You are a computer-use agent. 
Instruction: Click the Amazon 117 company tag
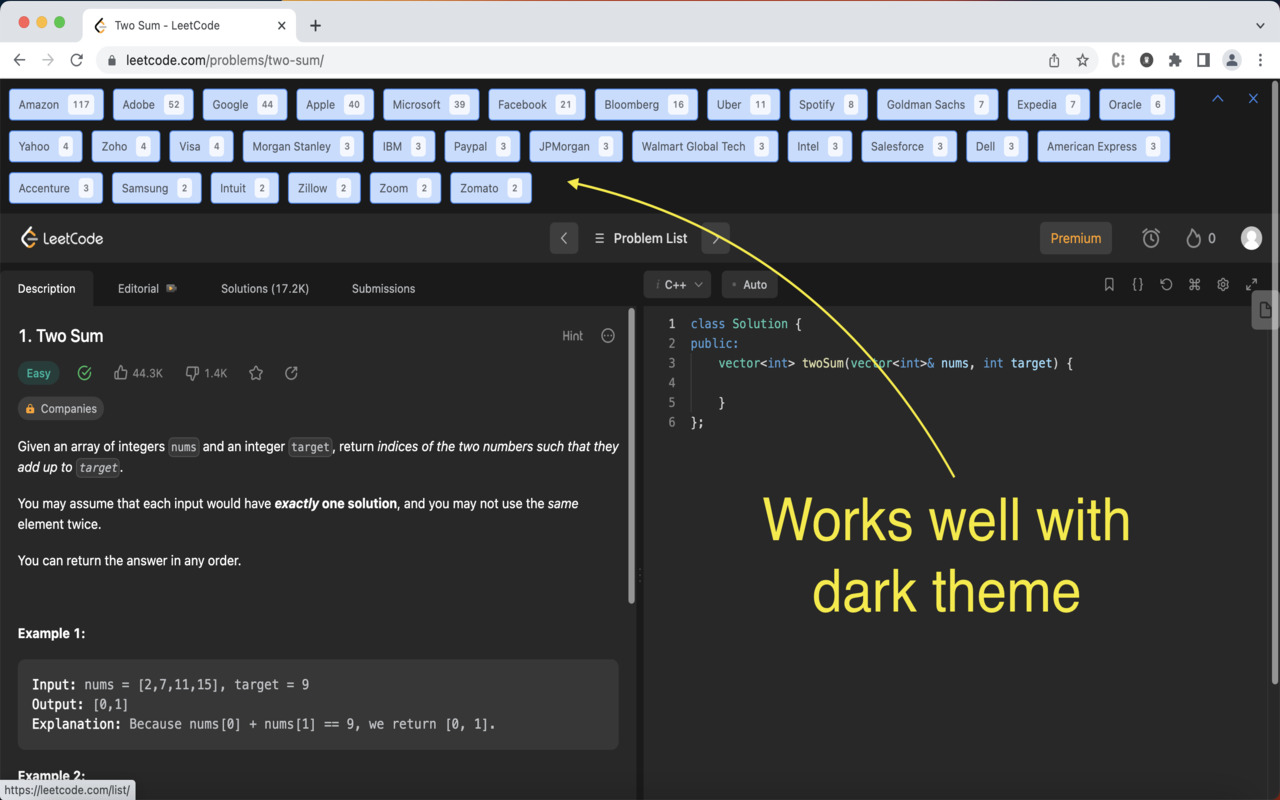tap(56, 104)
